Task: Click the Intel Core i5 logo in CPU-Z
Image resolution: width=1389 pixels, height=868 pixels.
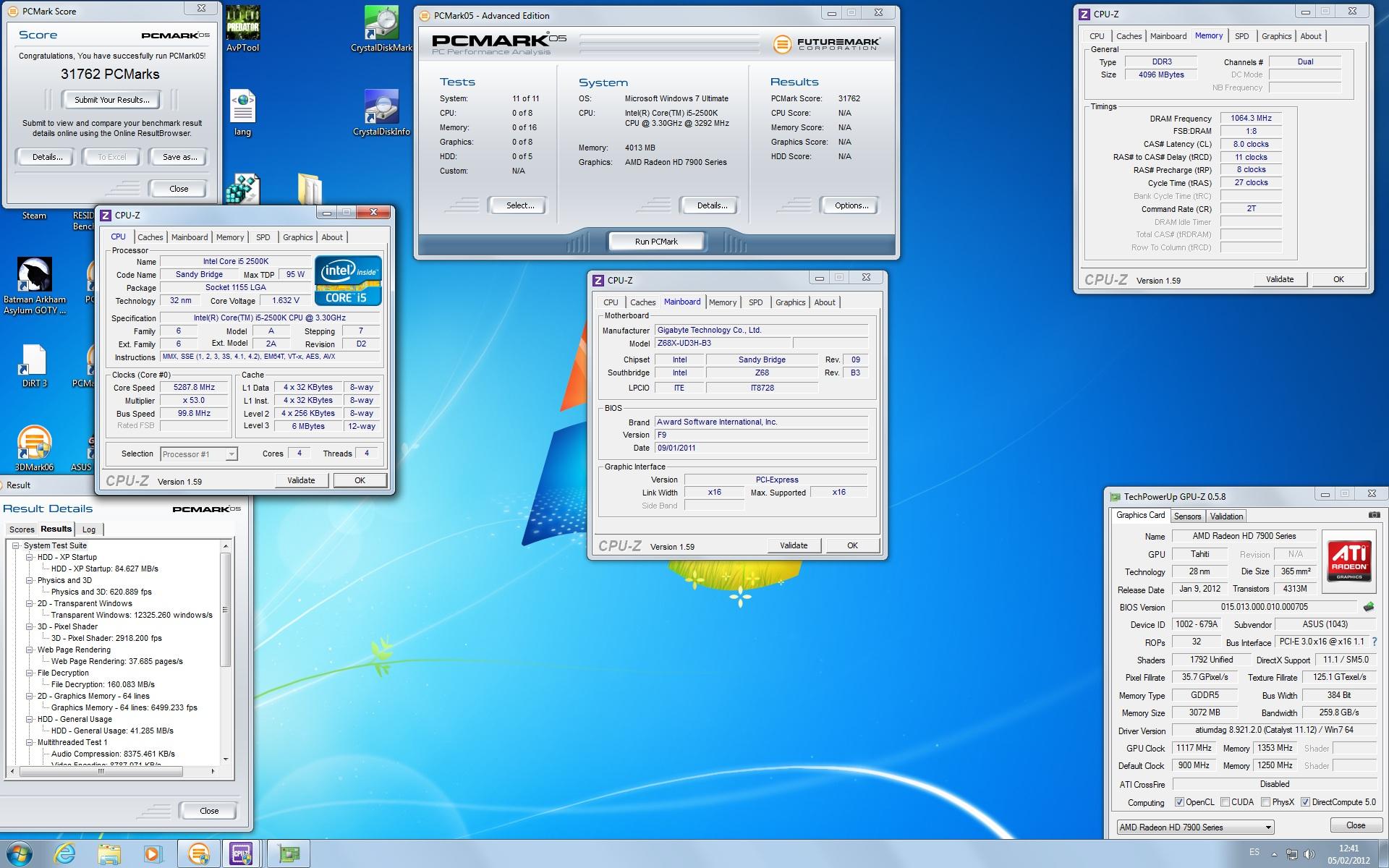Action: (348, 280)
